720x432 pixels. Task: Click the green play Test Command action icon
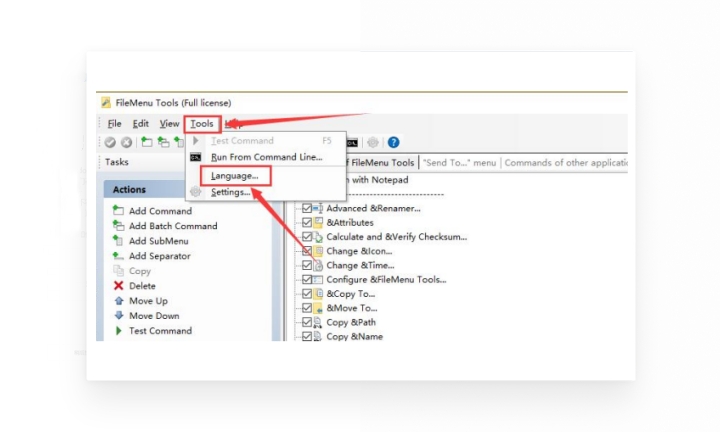click(x=118, y=331)
